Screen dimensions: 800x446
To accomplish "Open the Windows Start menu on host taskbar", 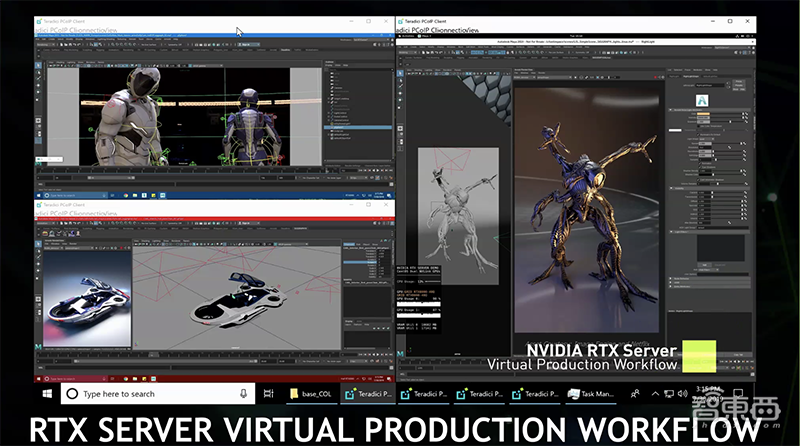I will (x=46, y=394).
